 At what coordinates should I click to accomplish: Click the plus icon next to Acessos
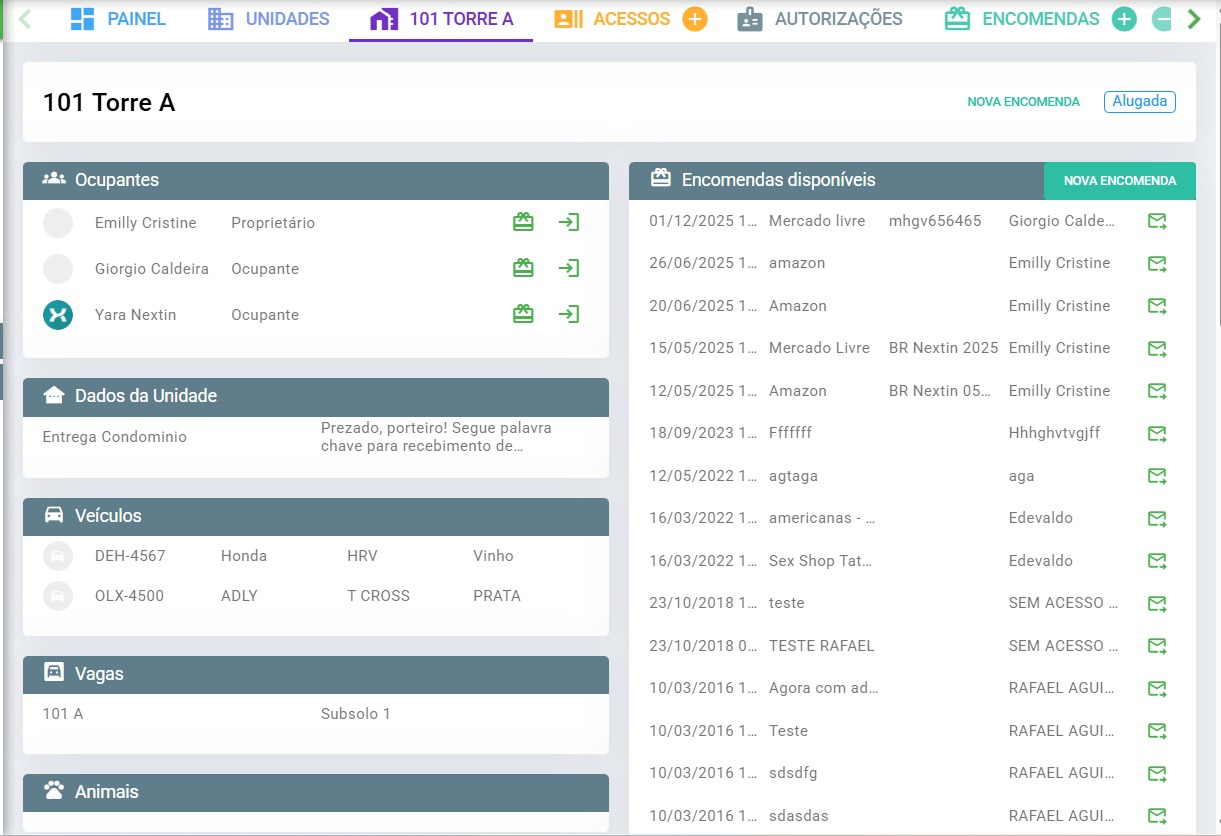tap(695, 19)
